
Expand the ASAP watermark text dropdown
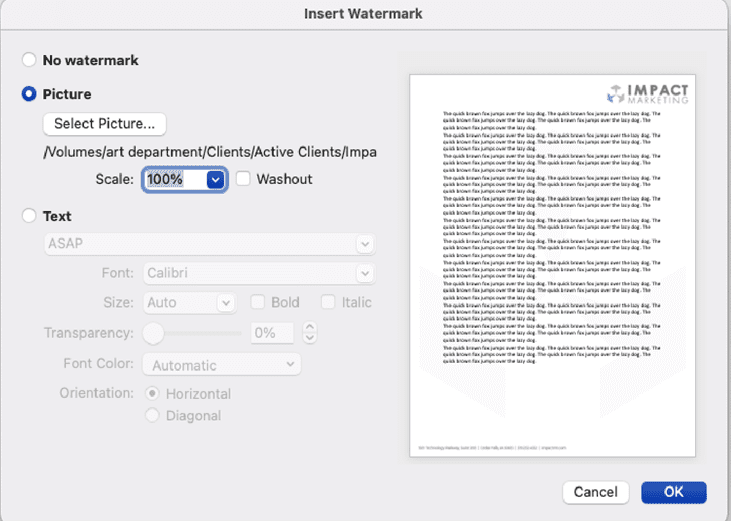pyautogui.click(x=364, y=244)
